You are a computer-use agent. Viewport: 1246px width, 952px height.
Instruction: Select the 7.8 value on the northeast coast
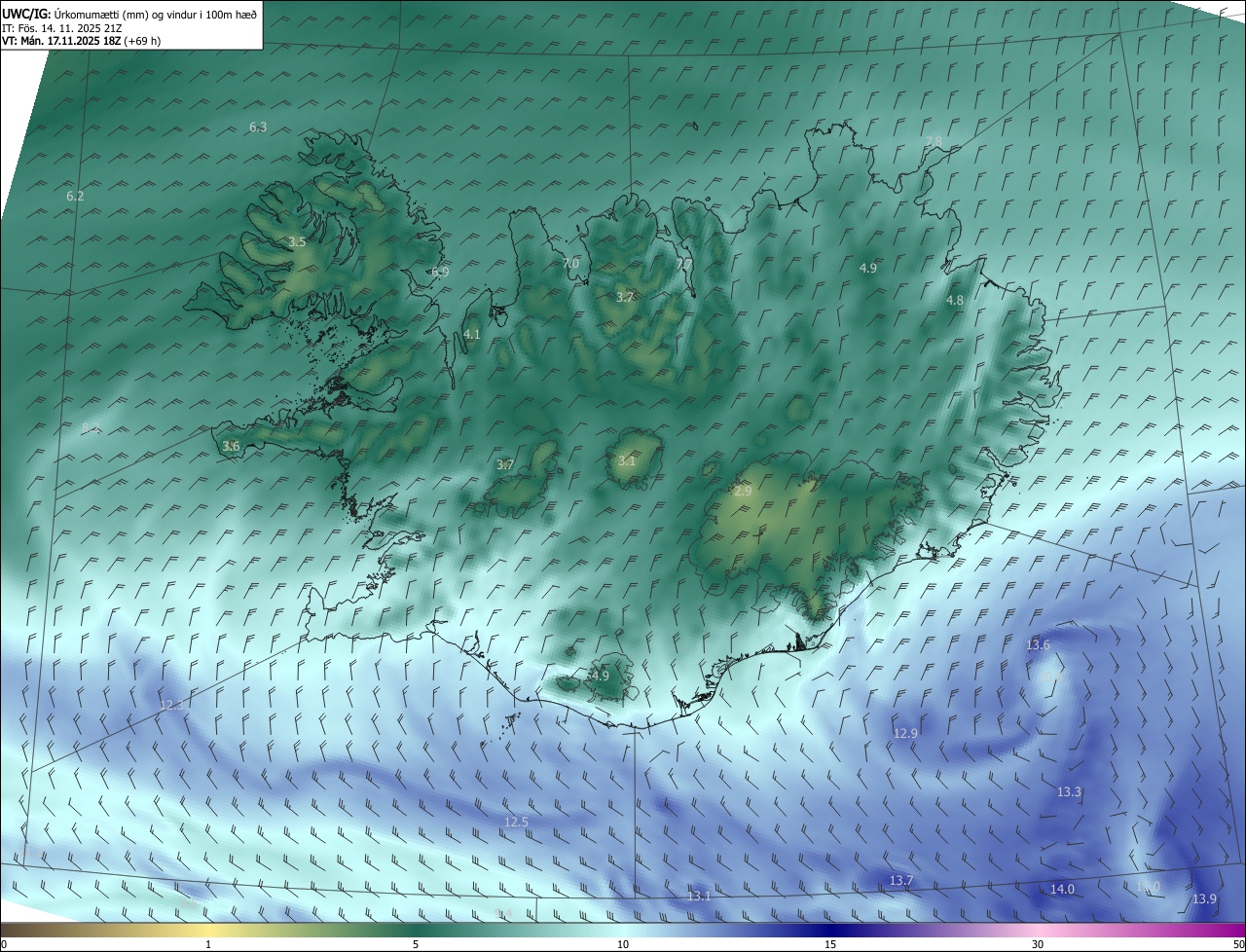point(934,142)
